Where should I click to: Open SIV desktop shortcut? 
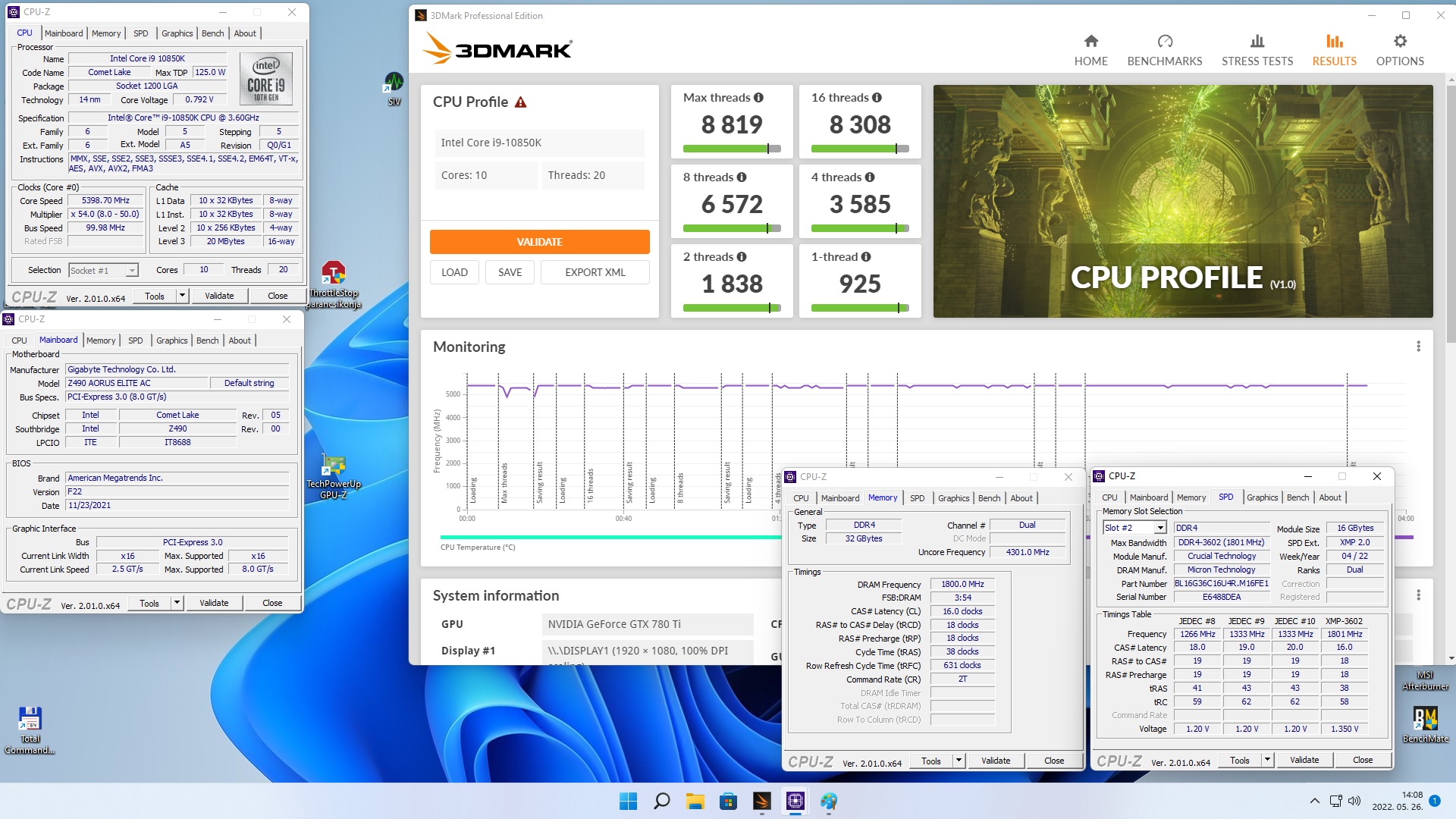click(394, 89)
